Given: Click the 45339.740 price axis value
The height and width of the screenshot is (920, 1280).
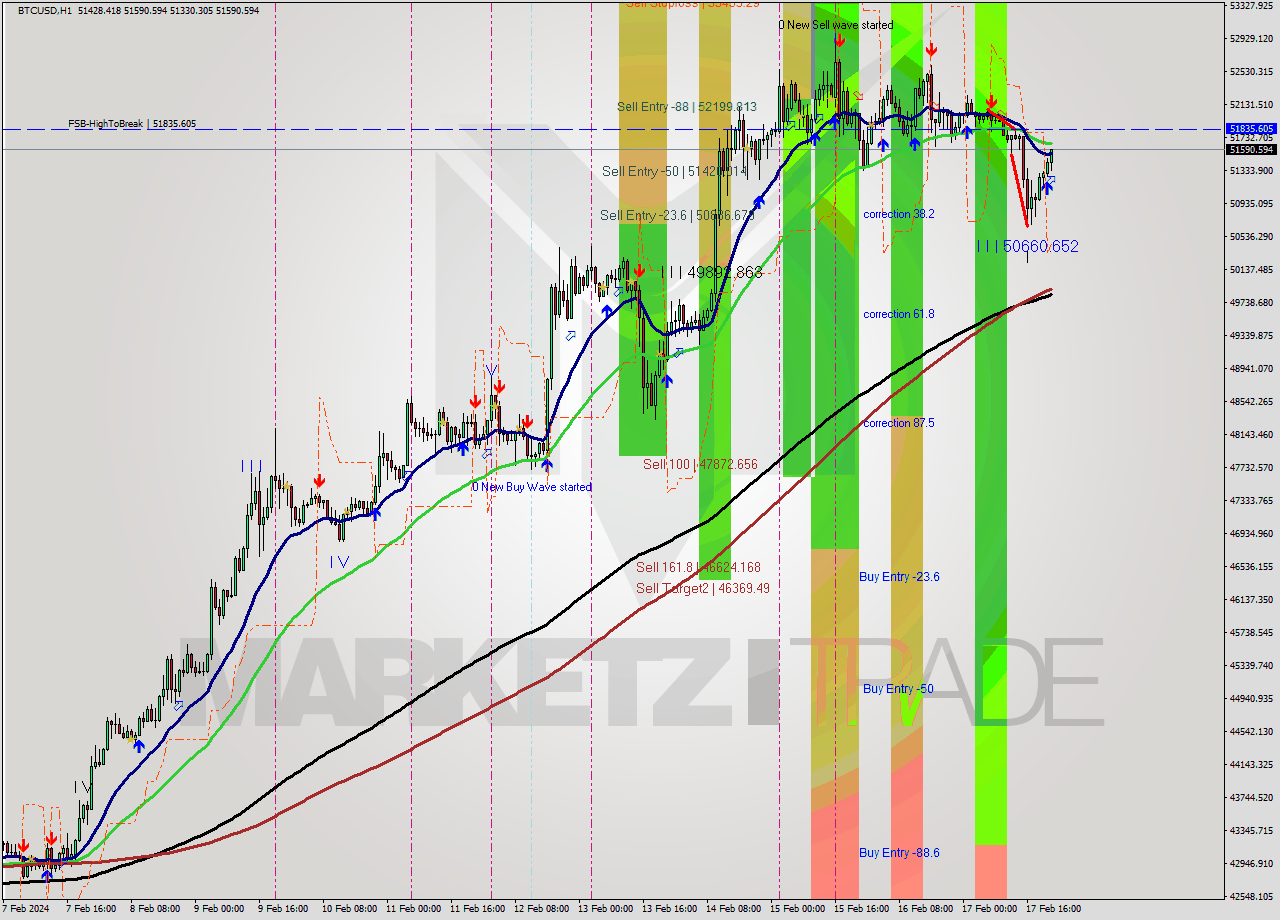Looking at the screenshot, I should 1251,666.
